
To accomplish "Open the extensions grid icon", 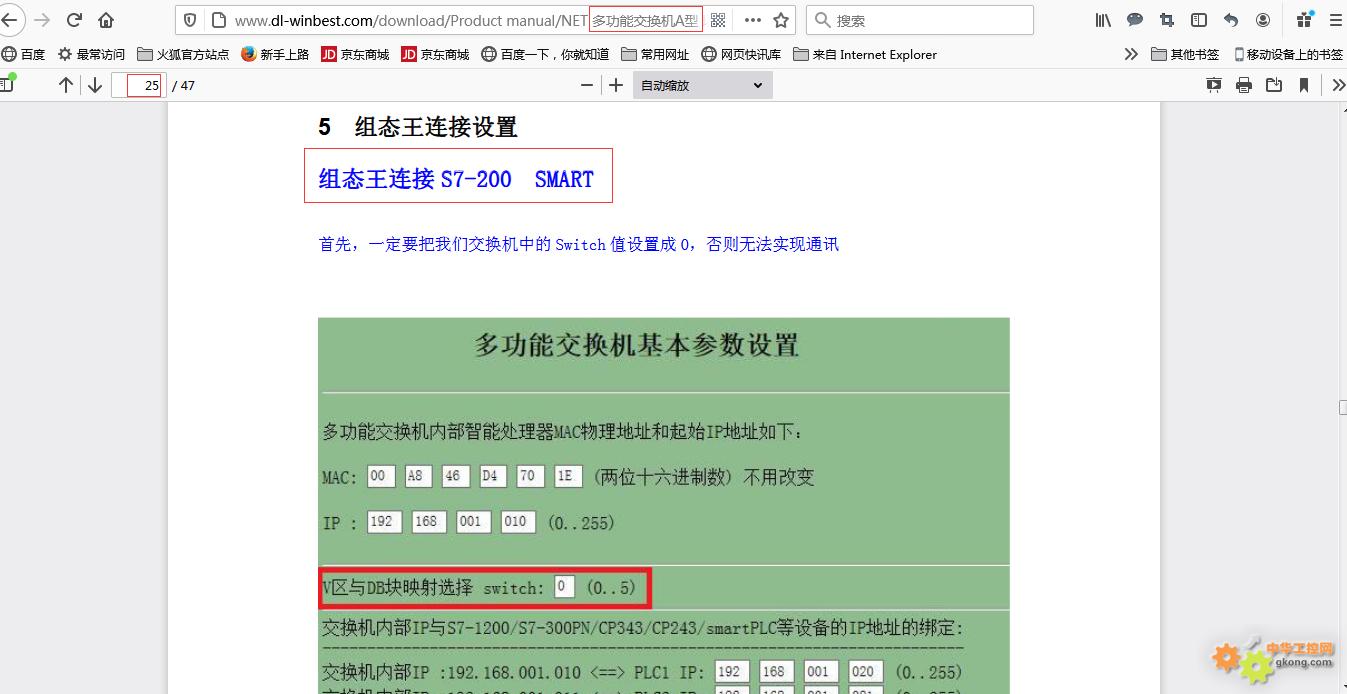I will pyautogui.click(x=1304, y=19).
